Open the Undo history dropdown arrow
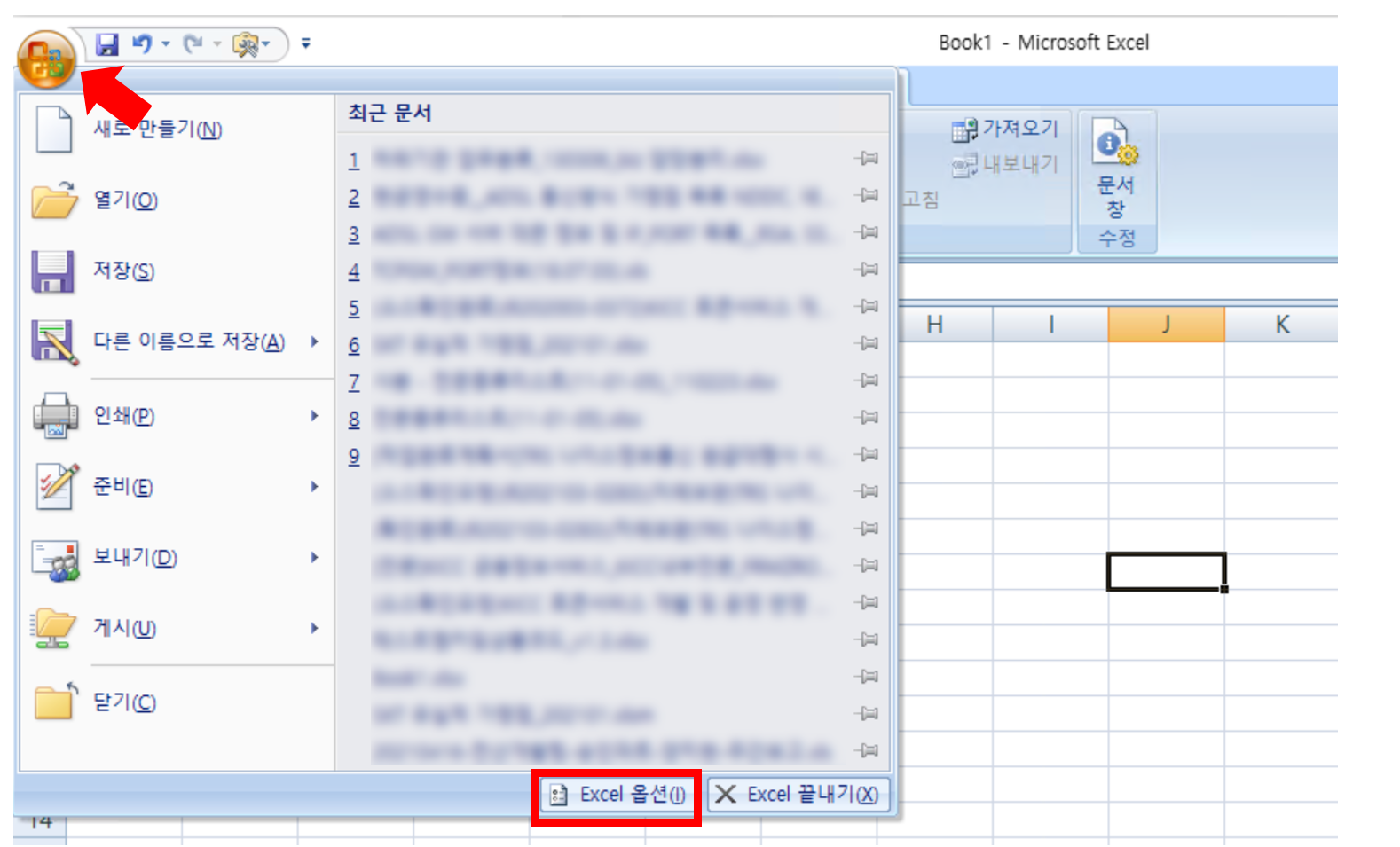 tap(166, 43)
